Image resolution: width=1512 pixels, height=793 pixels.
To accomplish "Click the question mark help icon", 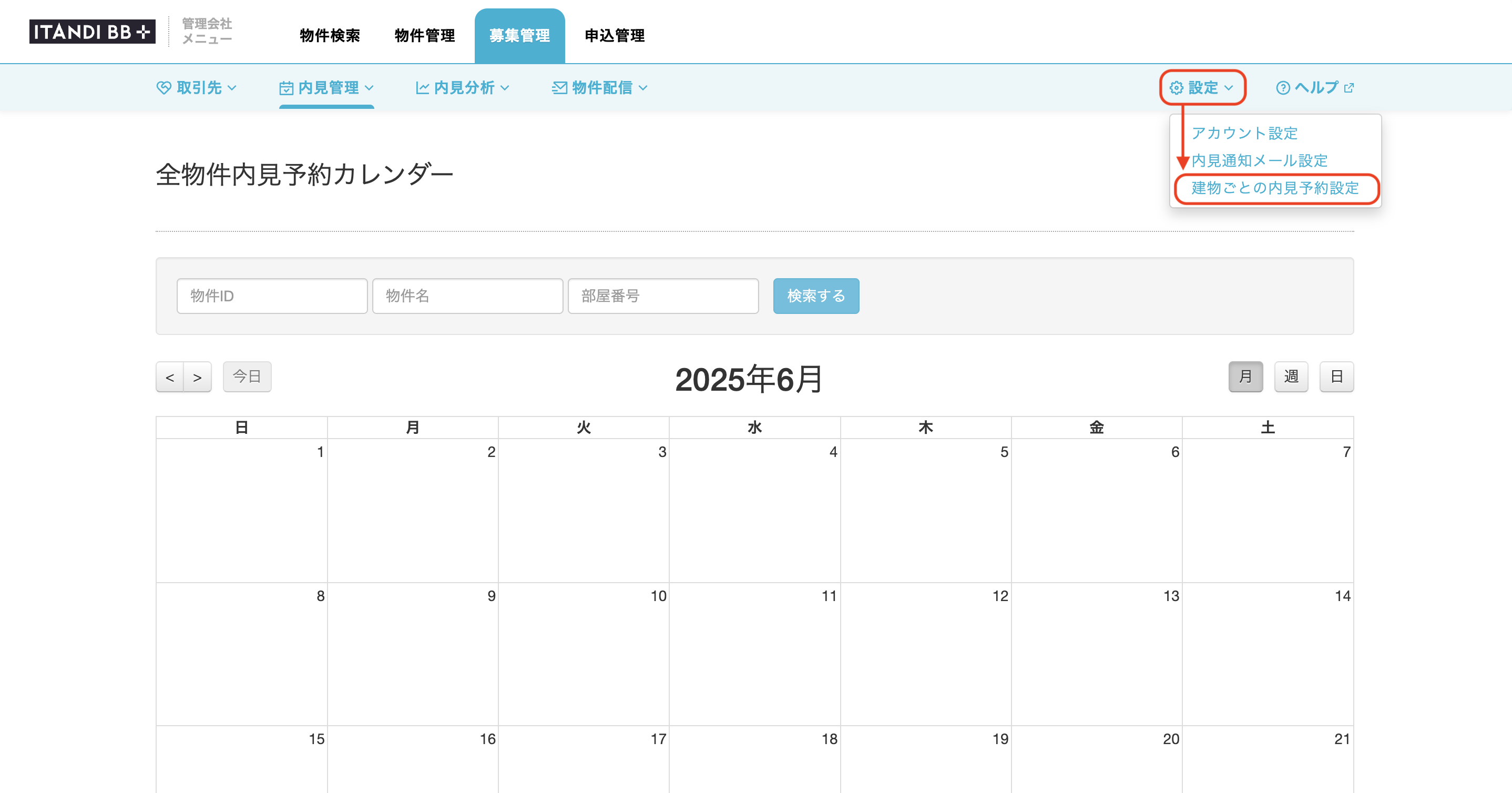I will [x=1282, y=88].
